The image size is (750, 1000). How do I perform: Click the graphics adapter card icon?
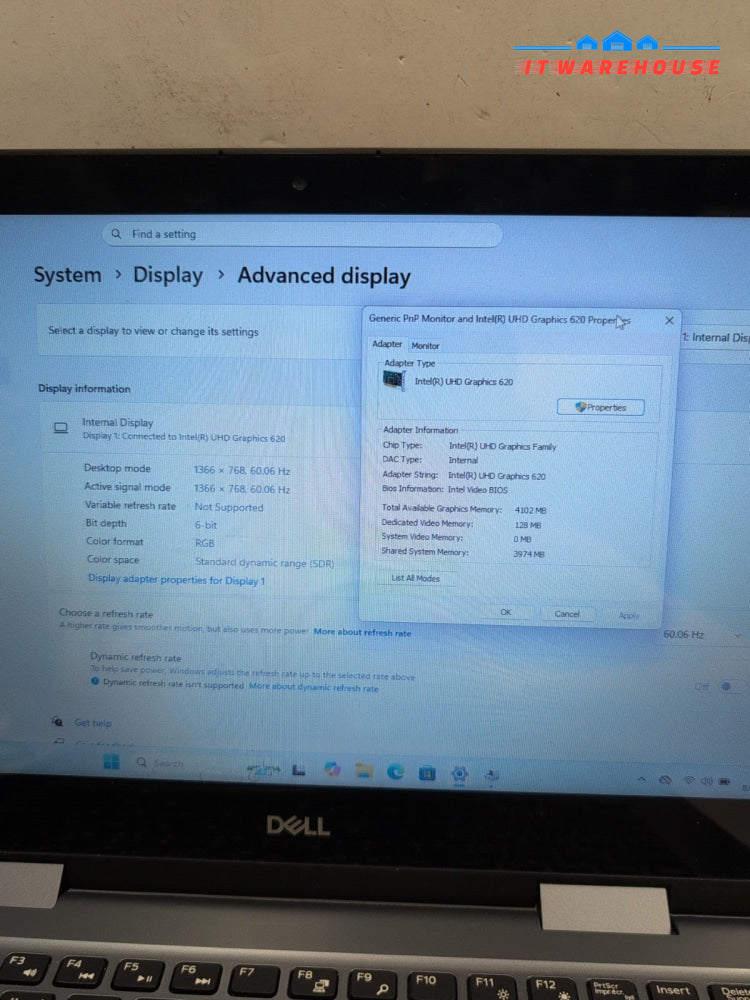pos(393,380)
